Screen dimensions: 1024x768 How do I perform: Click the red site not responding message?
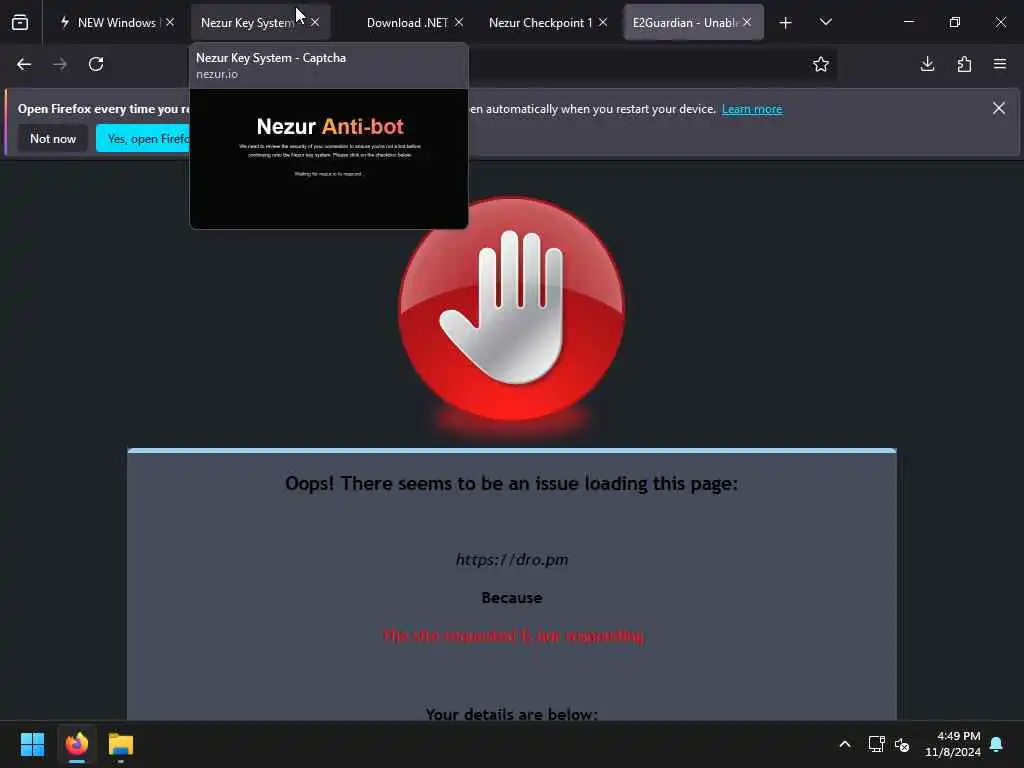(513, 635)
